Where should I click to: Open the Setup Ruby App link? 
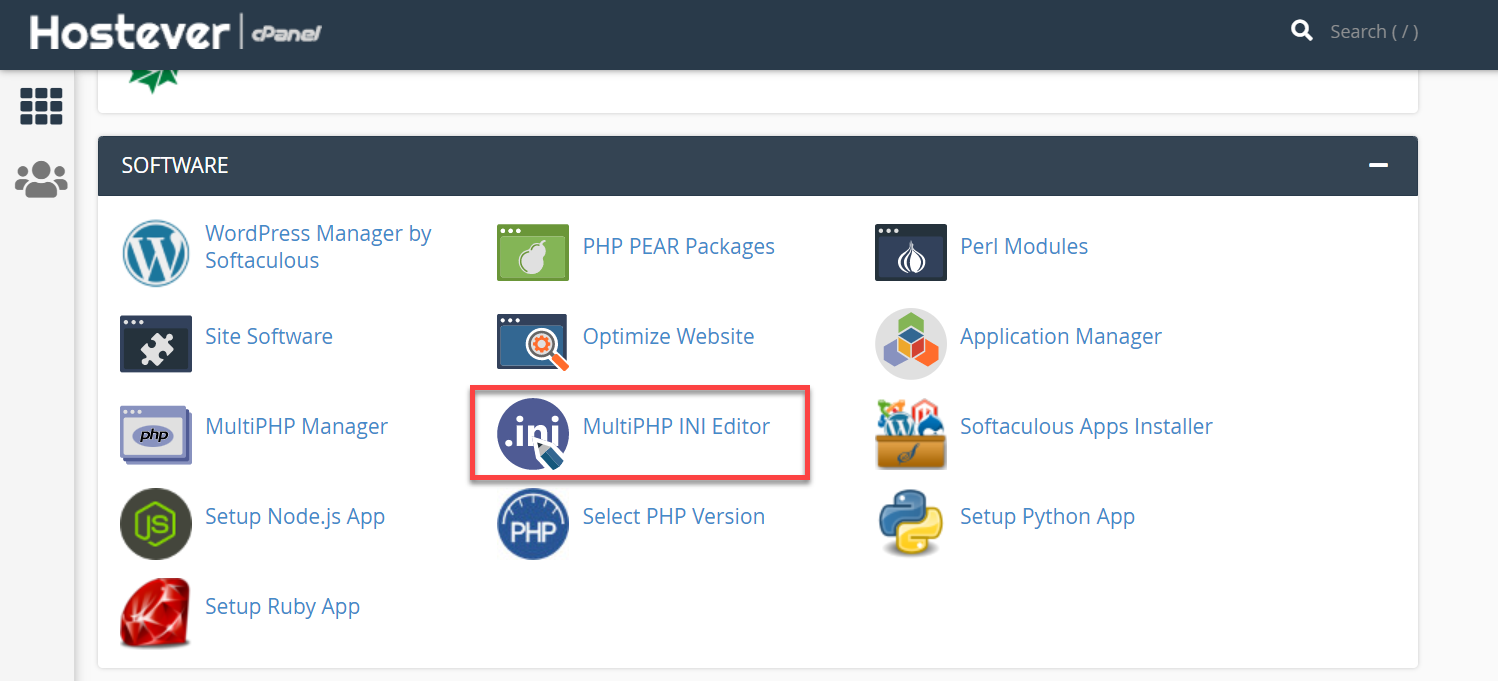click(x=282, y=607)
